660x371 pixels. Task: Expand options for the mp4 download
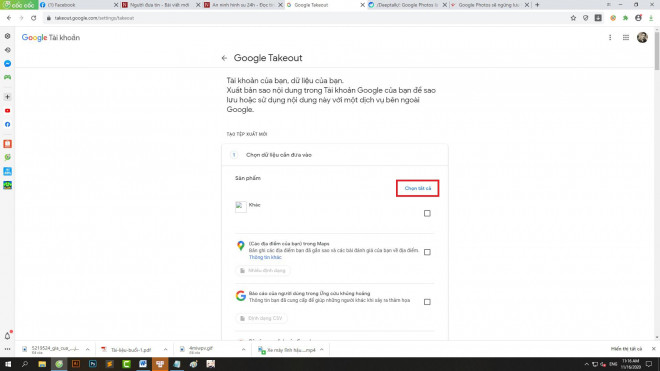click(x=322, y=350)
